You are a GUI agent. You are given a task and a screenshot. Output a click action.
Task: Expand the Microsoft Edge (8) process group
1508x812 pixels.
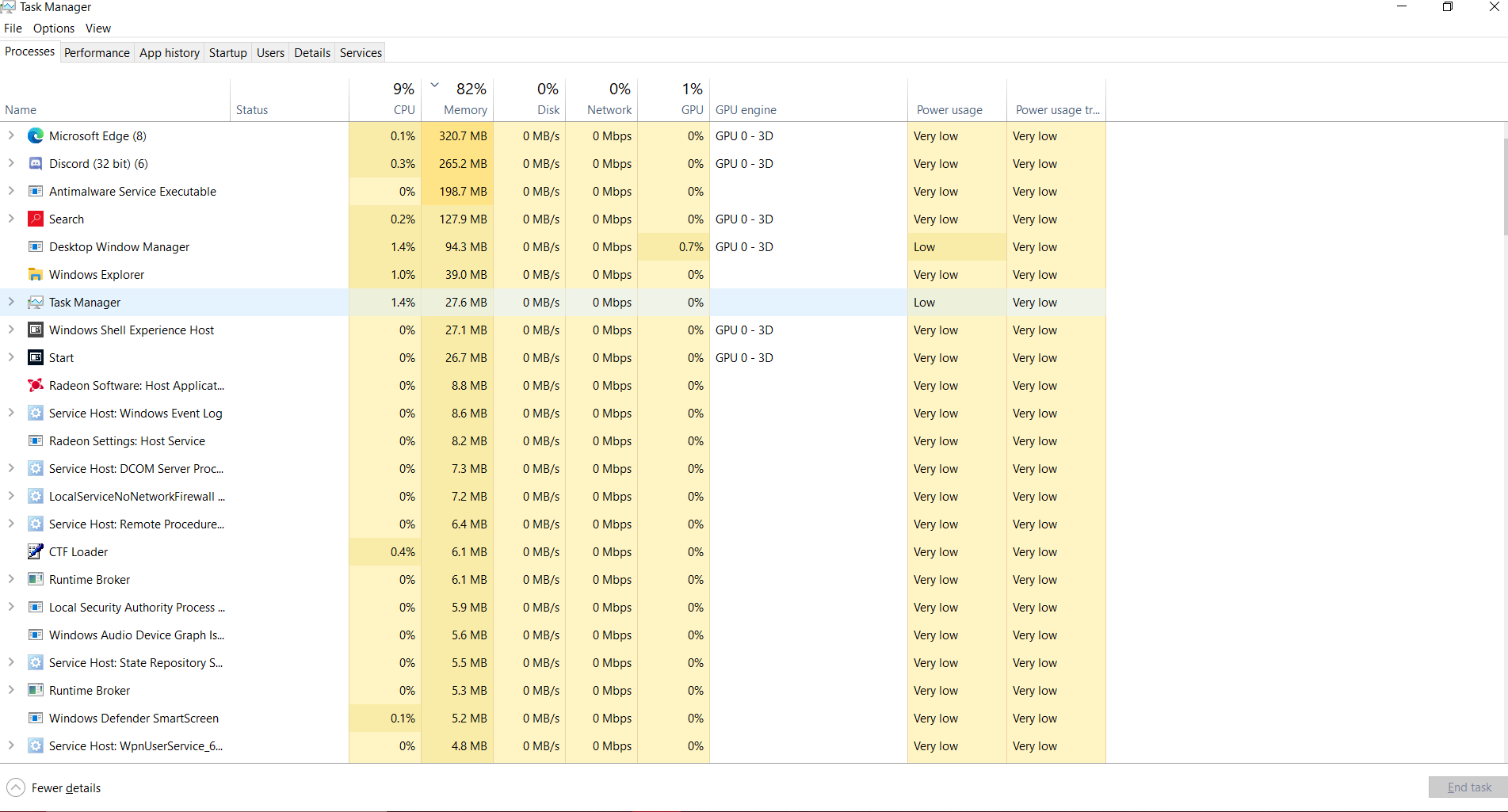coord(11,136)
